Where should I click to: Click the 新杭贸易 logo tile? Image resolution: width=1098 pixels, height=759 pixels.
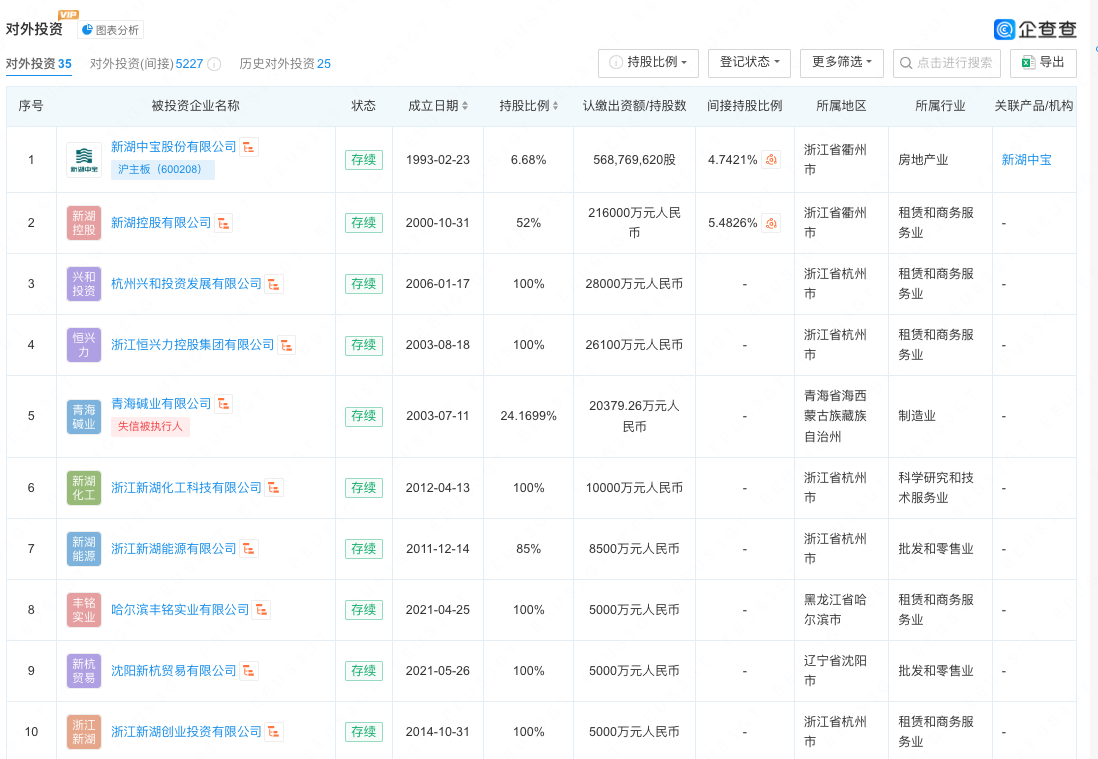pos(84,671)
